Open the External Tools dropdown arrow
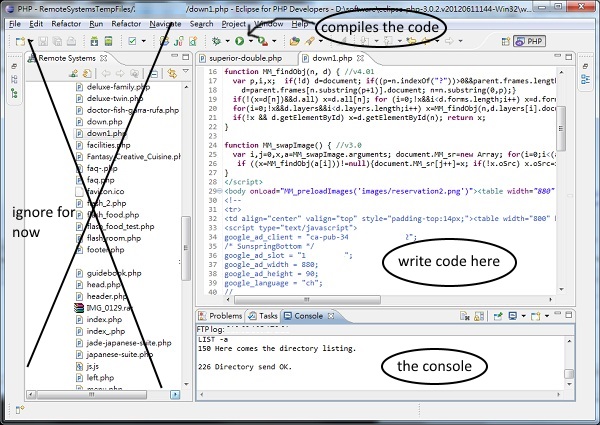Viewport: 600px width, 425px height. tap(274, 41)
